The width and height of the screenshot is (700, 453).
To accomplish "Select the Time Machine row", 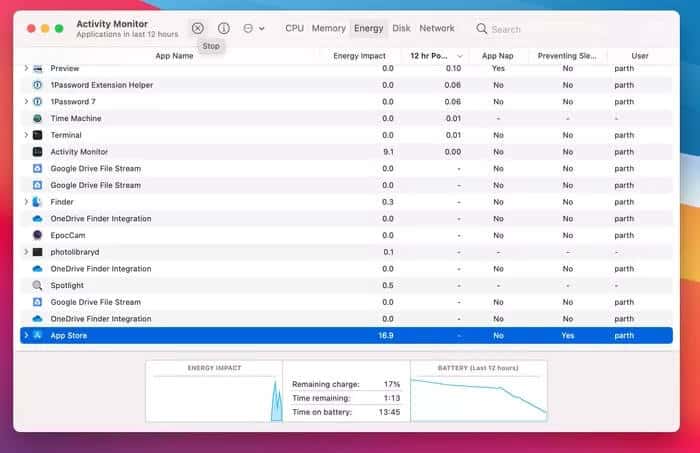I will pos(346,118).
